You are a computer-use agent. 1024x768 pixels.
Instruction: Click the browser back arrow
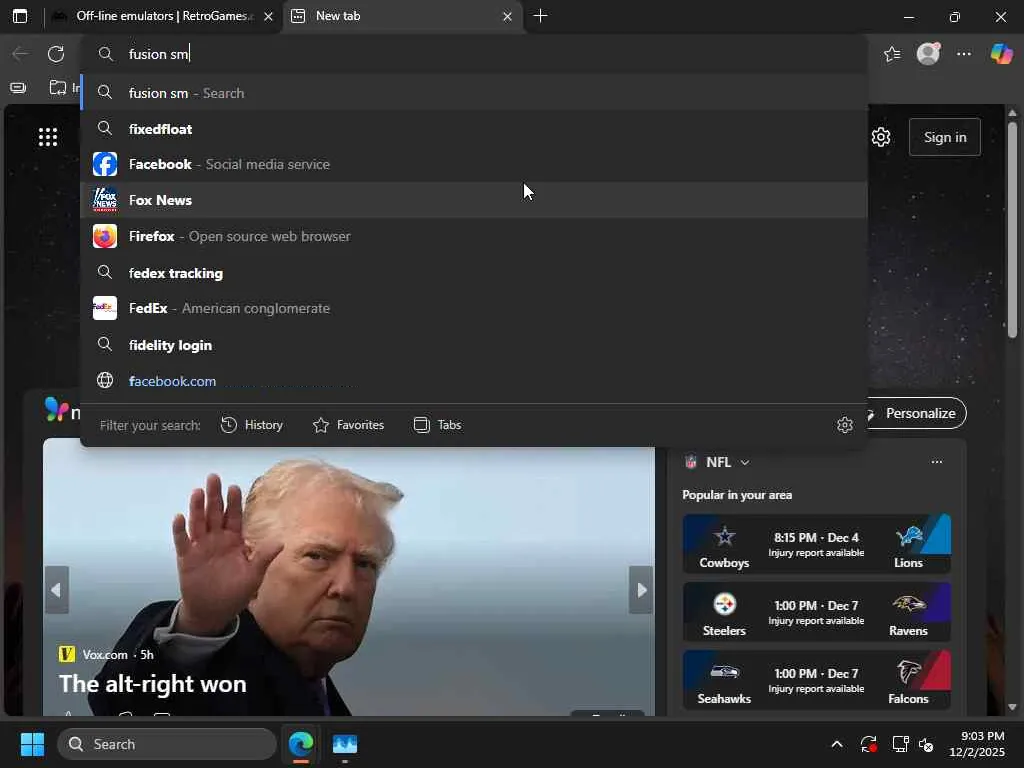(20, 54)
